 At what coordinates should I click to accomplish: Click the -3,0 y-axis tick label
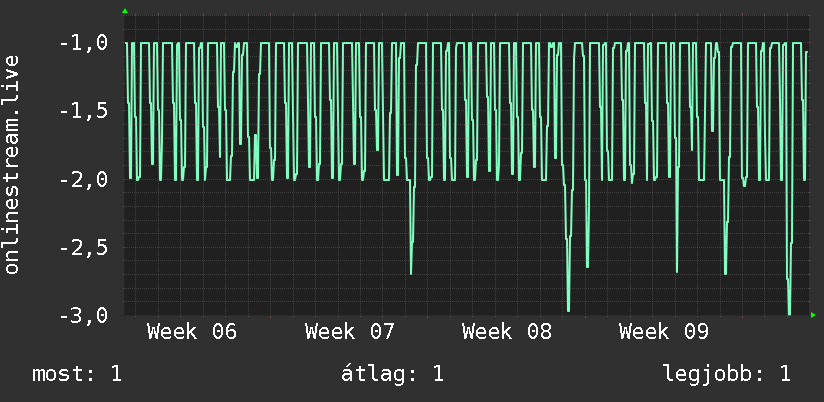[84, 315]
